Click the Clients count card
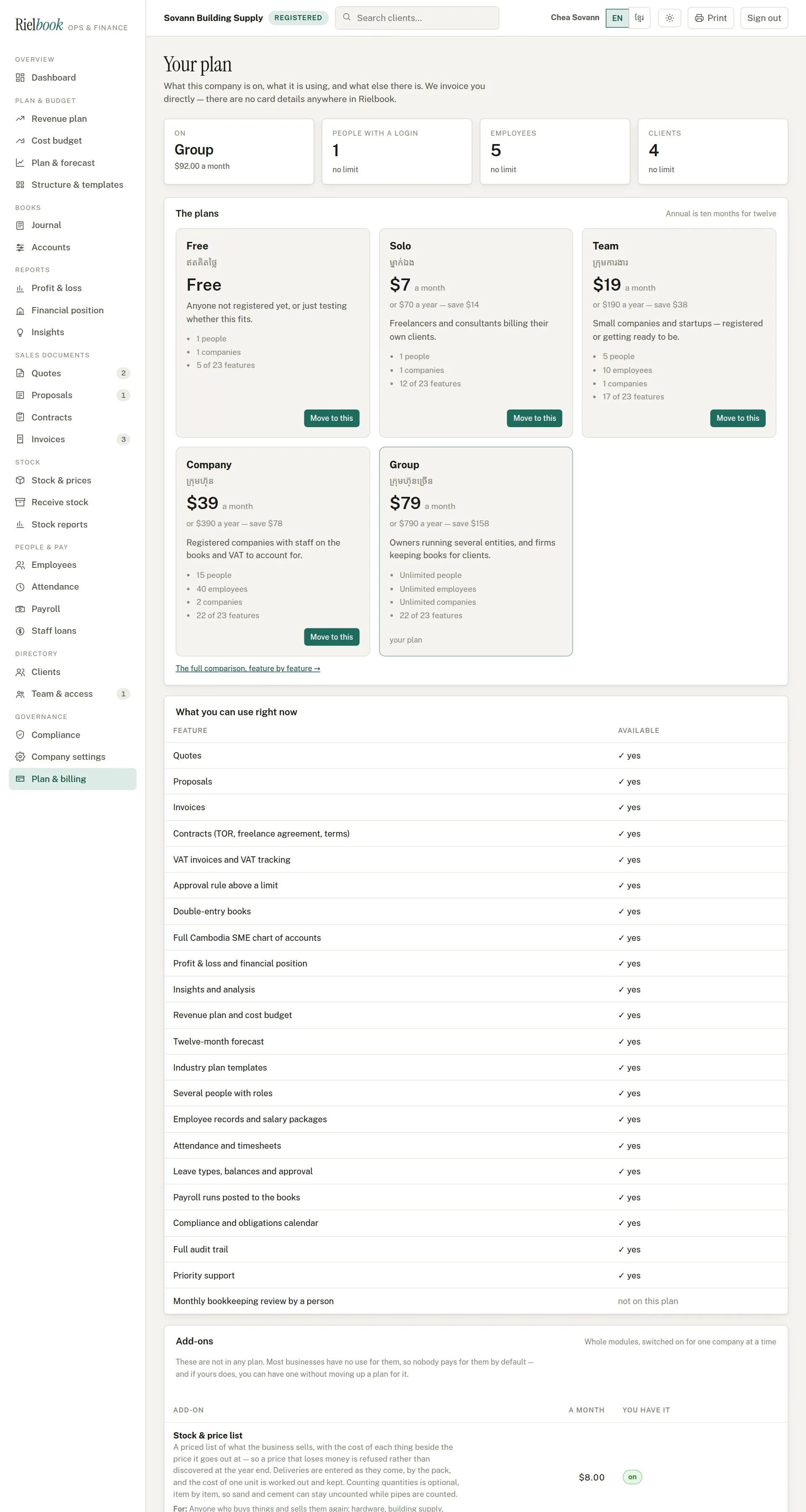The height and width of the screenshot is (1512, 806). [713, 152]
